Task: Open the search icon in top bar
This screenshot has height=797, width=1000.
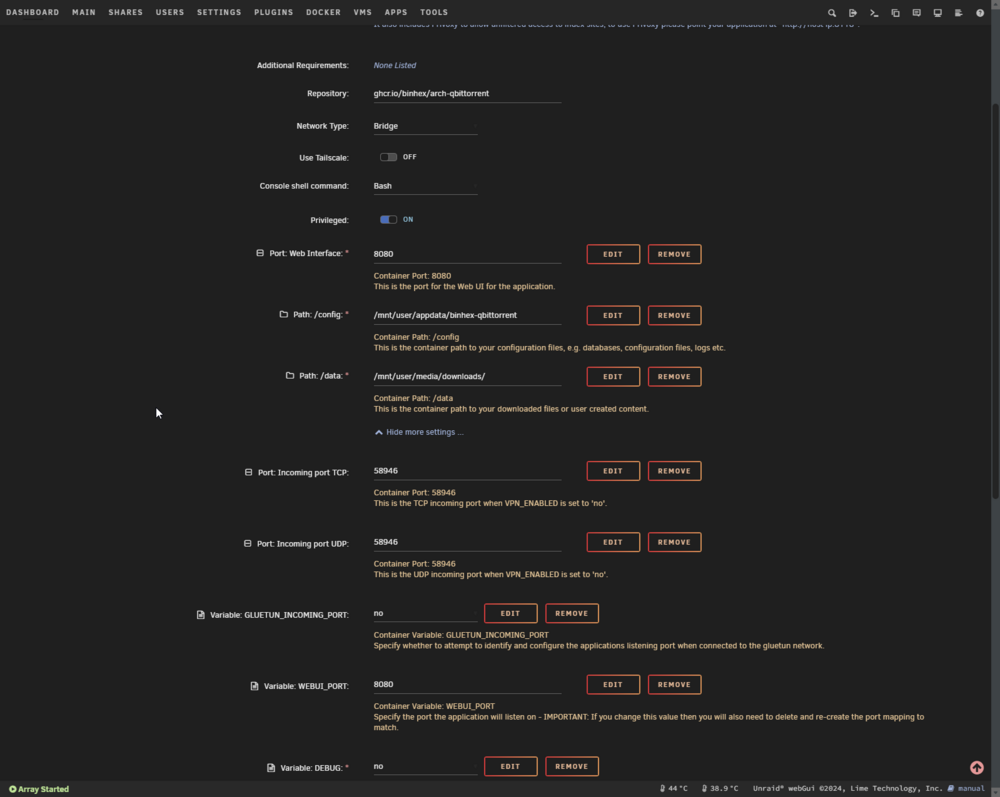Action: [x=832, y=13]
